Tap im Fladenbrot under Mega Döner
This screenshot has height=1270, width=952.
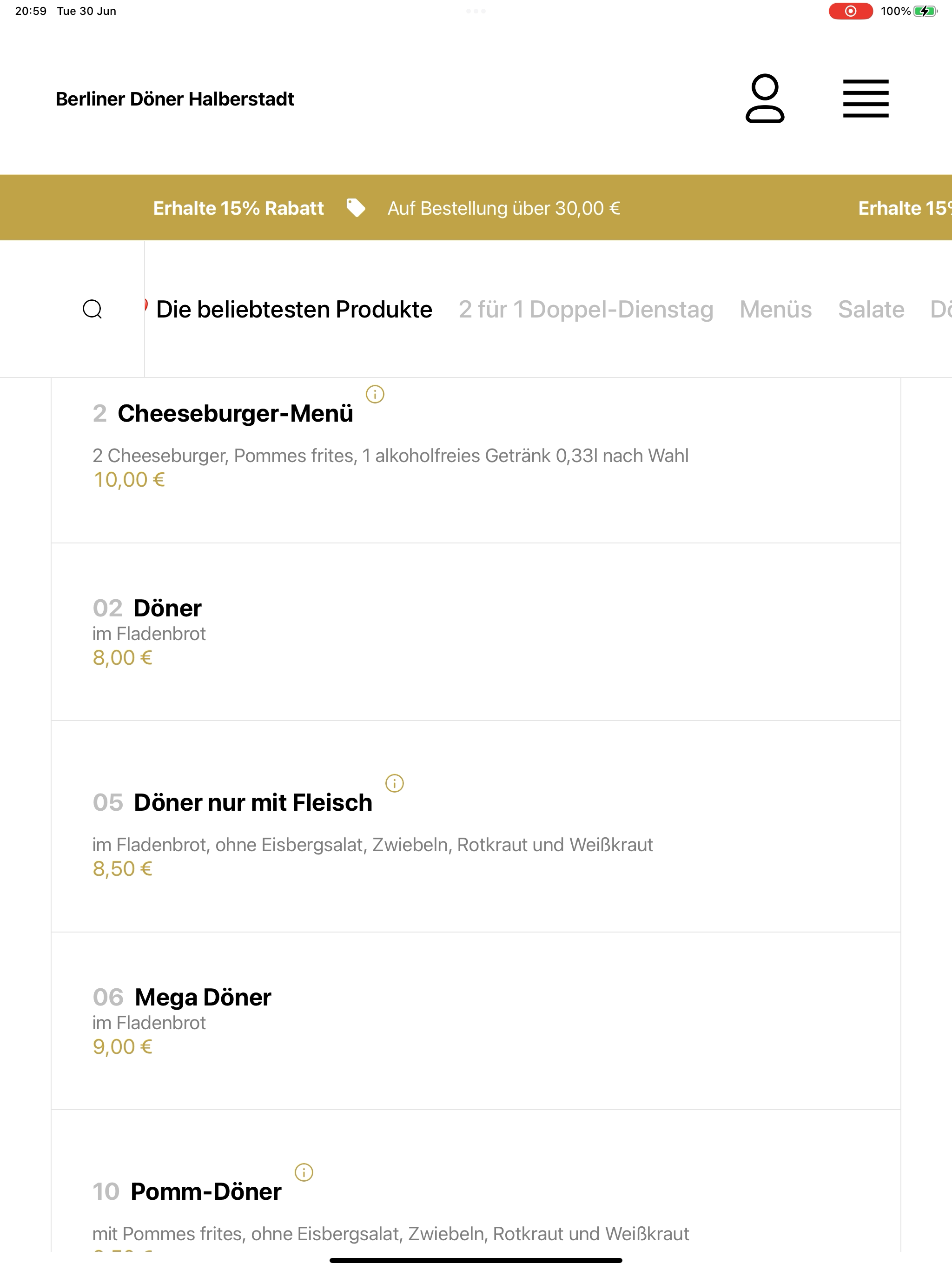[149, 1023]
